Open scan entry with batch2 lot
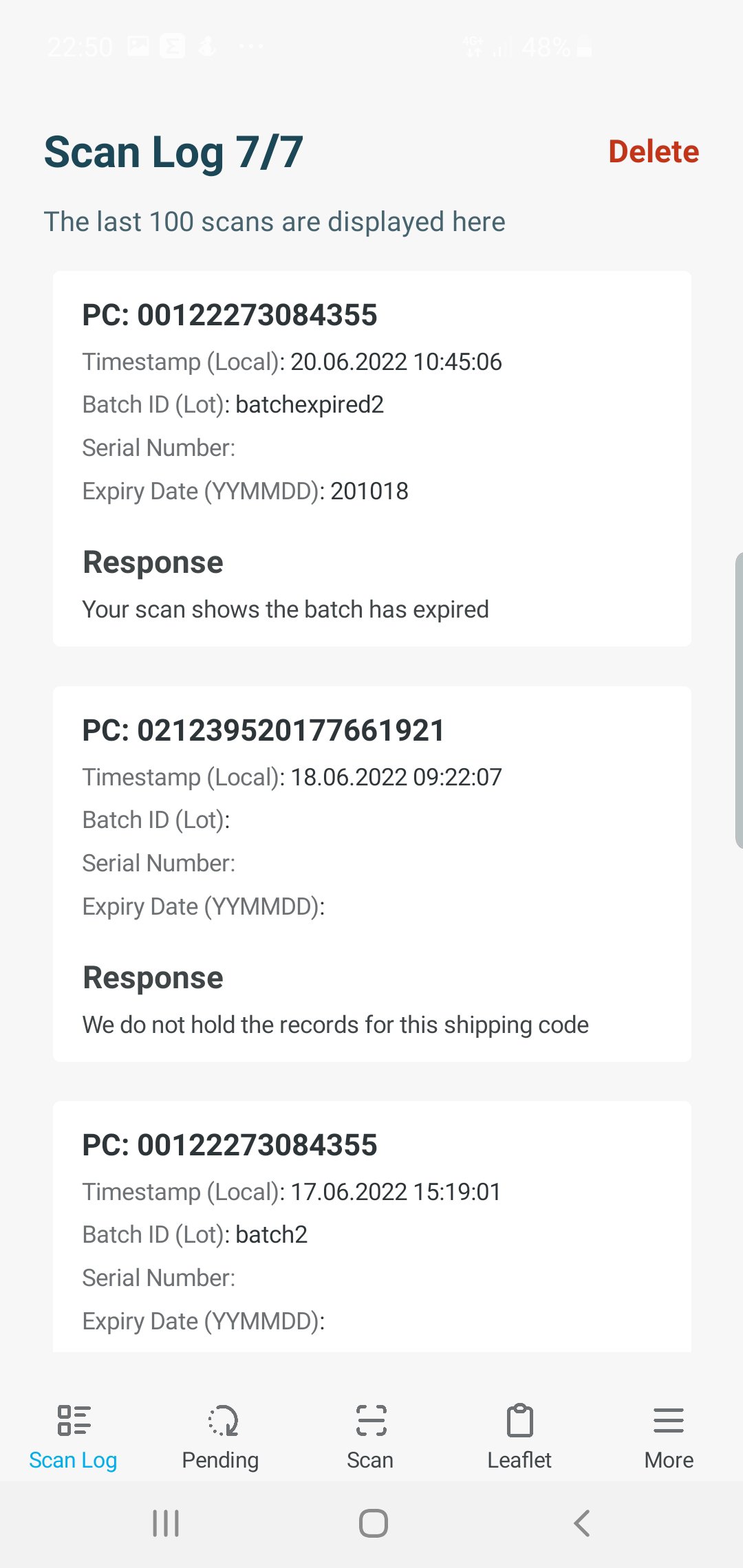This screenshot has width=743, height=1568. click(x=372, y=1227)
